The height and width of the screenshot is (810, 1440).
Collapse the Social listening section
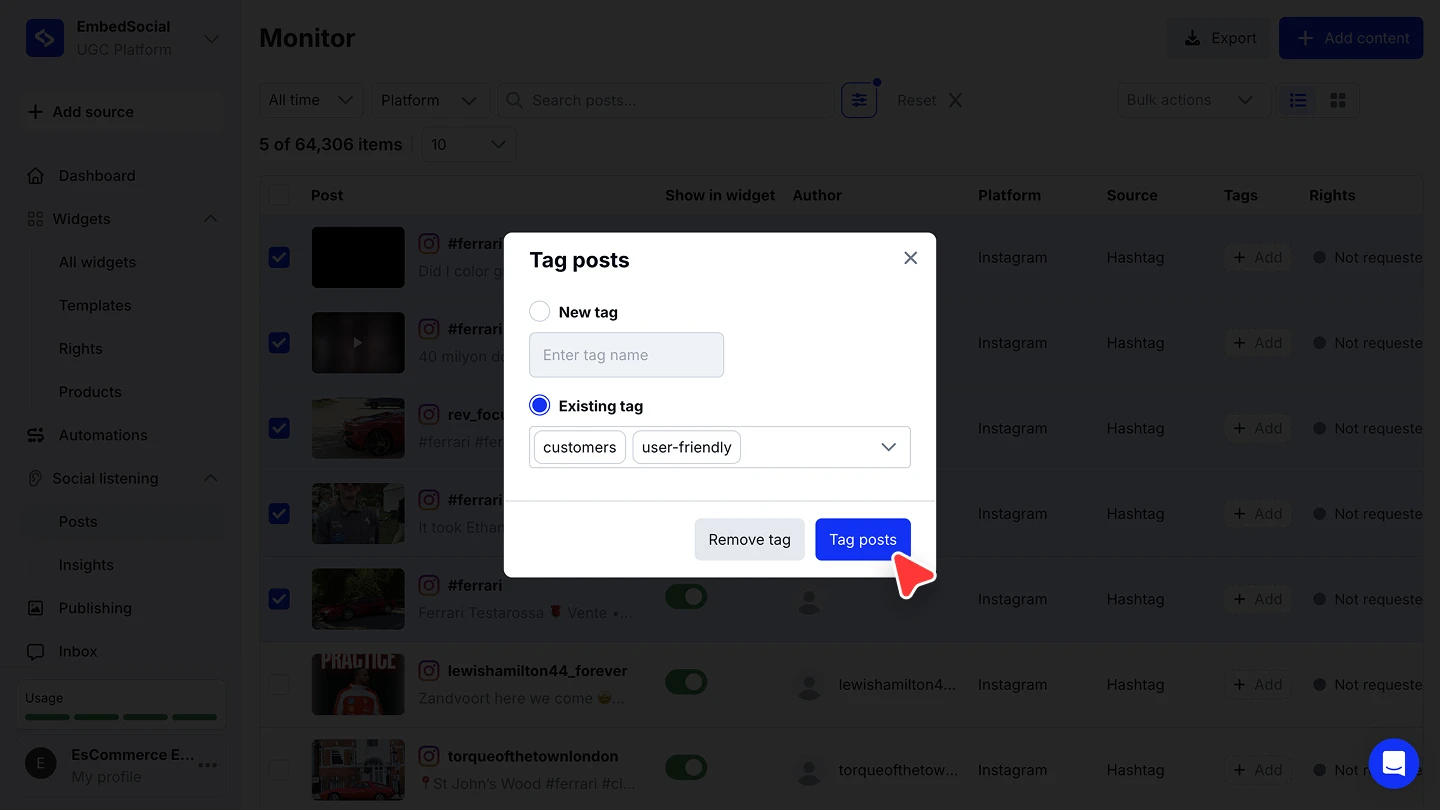pos(210,478)
